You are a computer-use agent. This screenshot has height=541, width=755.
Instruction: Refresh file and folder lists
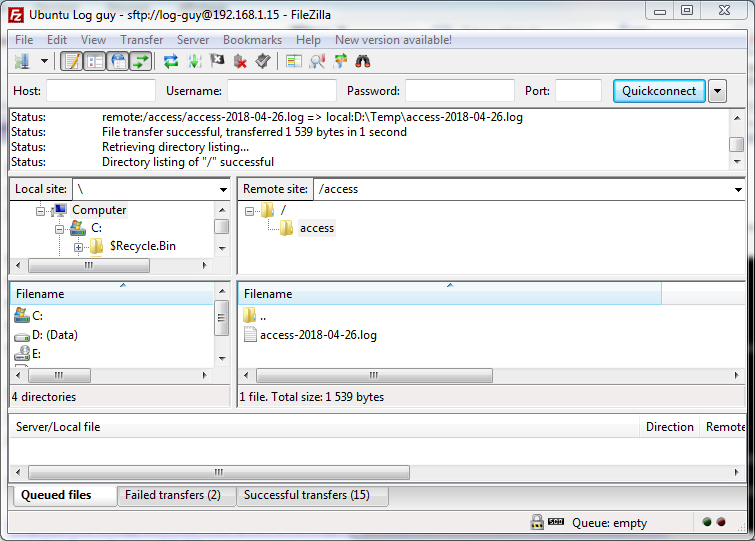[171, 62]
